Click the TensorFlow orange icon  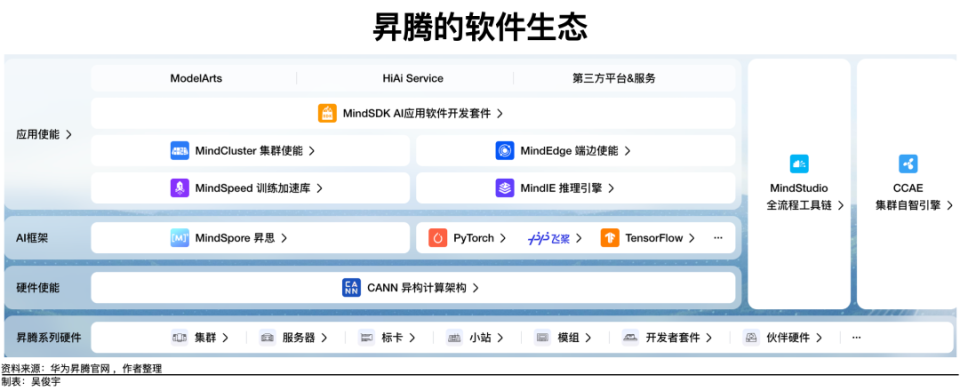tap(610, 238)
